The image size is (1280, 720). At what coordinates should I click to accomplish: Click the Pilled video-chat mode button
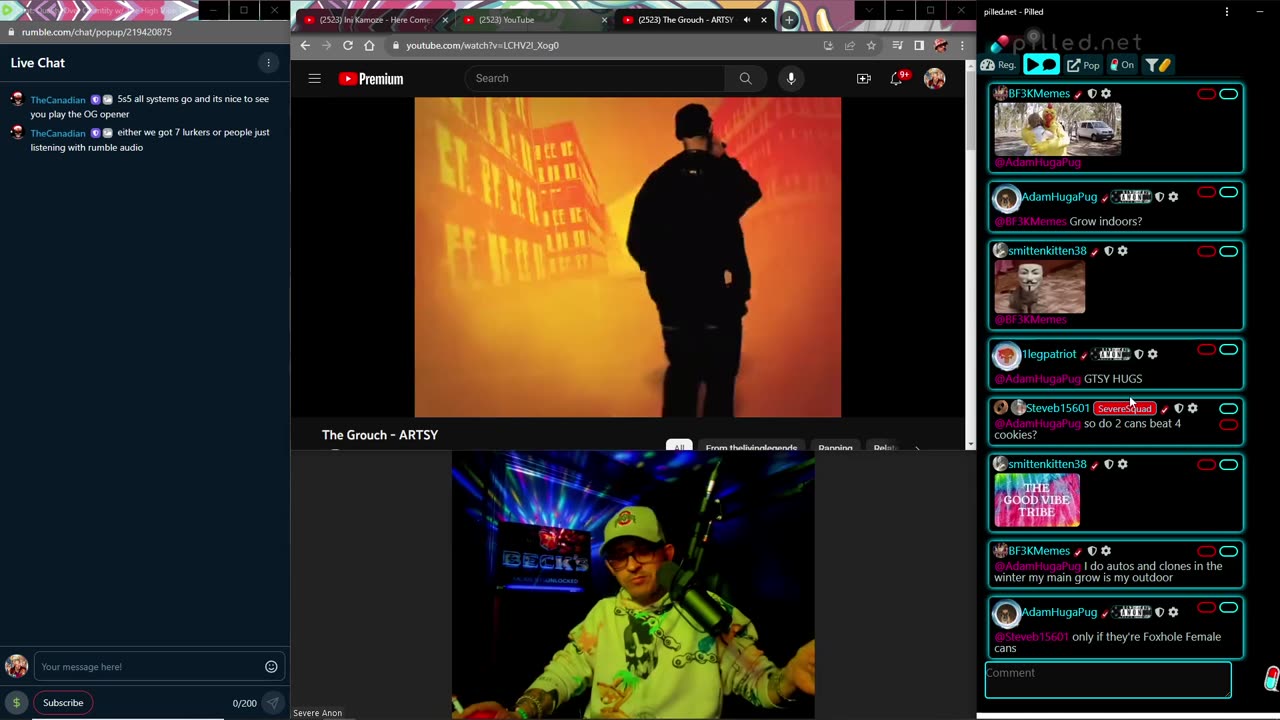click(x=1041, y=65)
